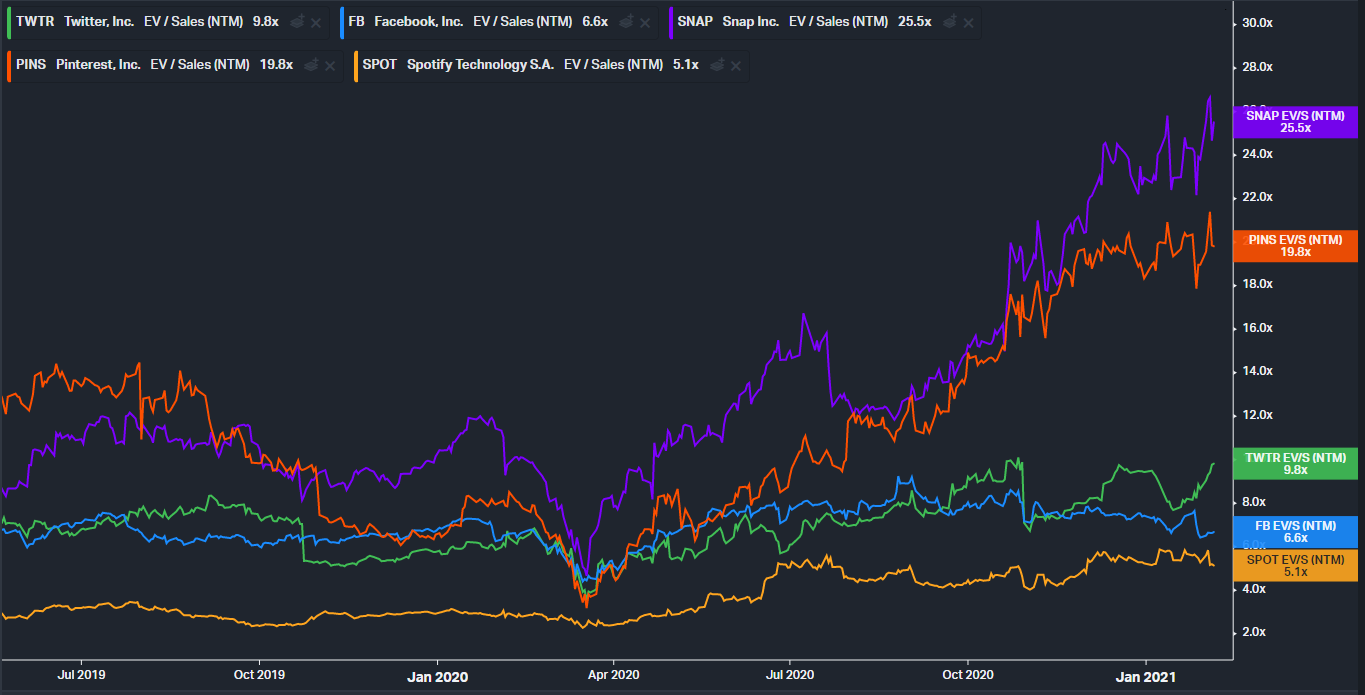The width and height of the screenshot is (1365, 695).
Task: Remove the SPOT series with its X
Action: 736,65
